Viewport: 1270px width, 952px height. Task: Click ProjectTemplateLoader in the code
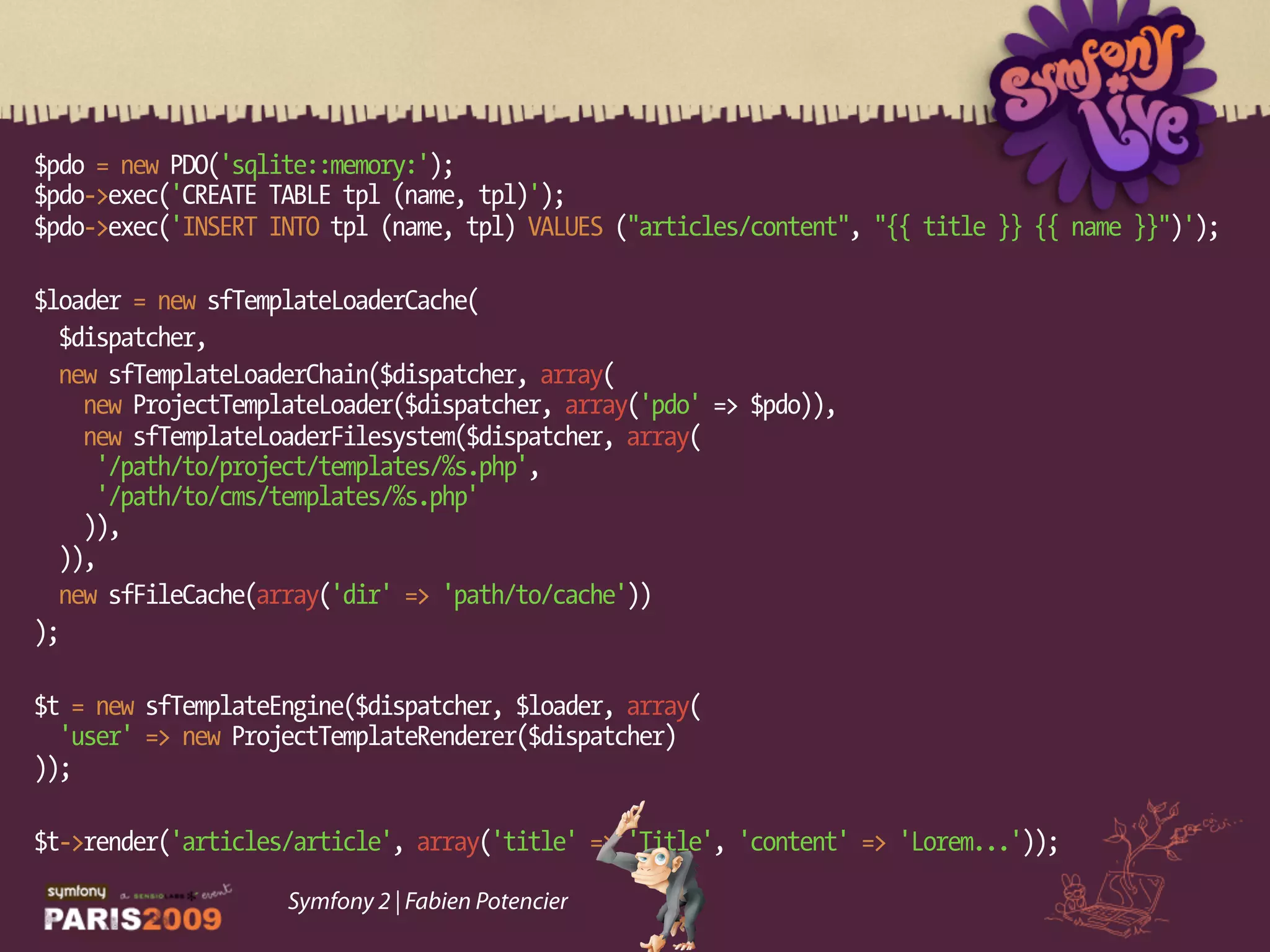pyautogui.click(x=264, y=406)
